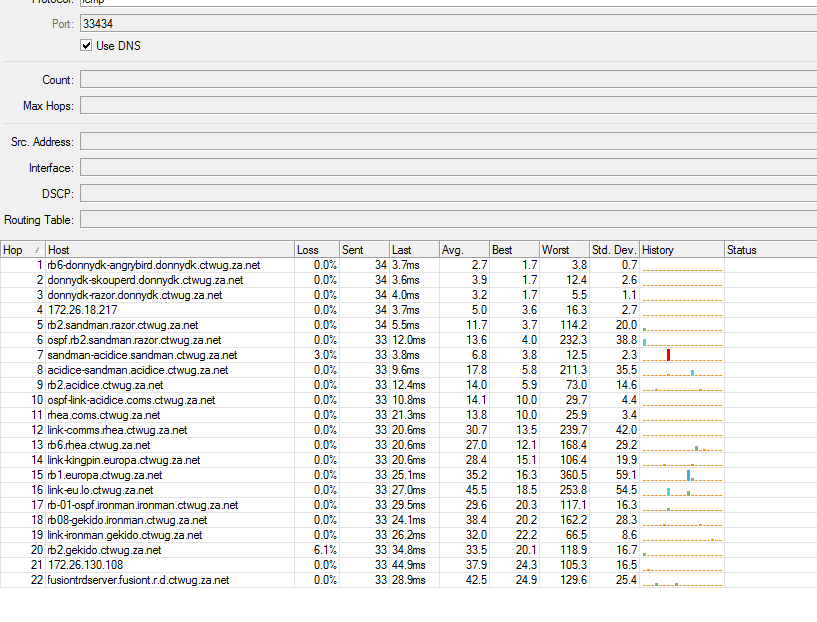Screen dimensions: 817x622
Task: Click the Port field showing 33434
Action: pos(448,23)
